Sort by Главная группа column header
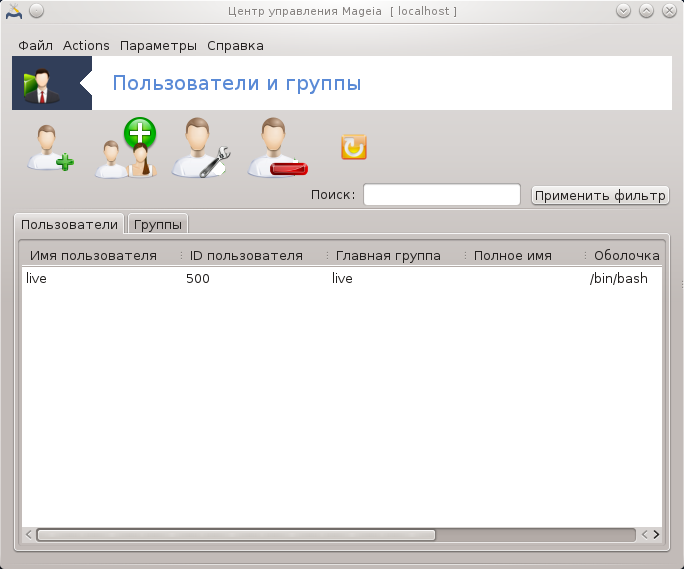684x569 pixels. click(x=388, y=256)
